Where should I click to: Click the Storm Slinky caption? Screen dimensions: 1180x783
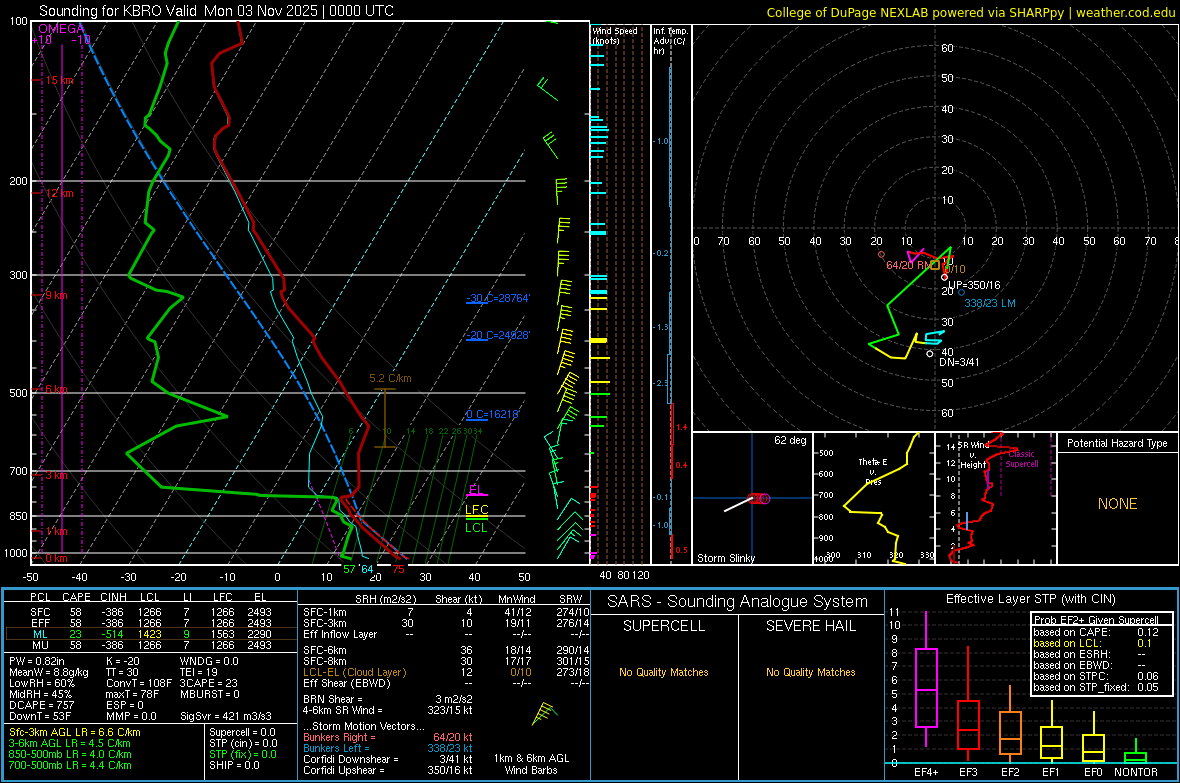coord(725,558)
